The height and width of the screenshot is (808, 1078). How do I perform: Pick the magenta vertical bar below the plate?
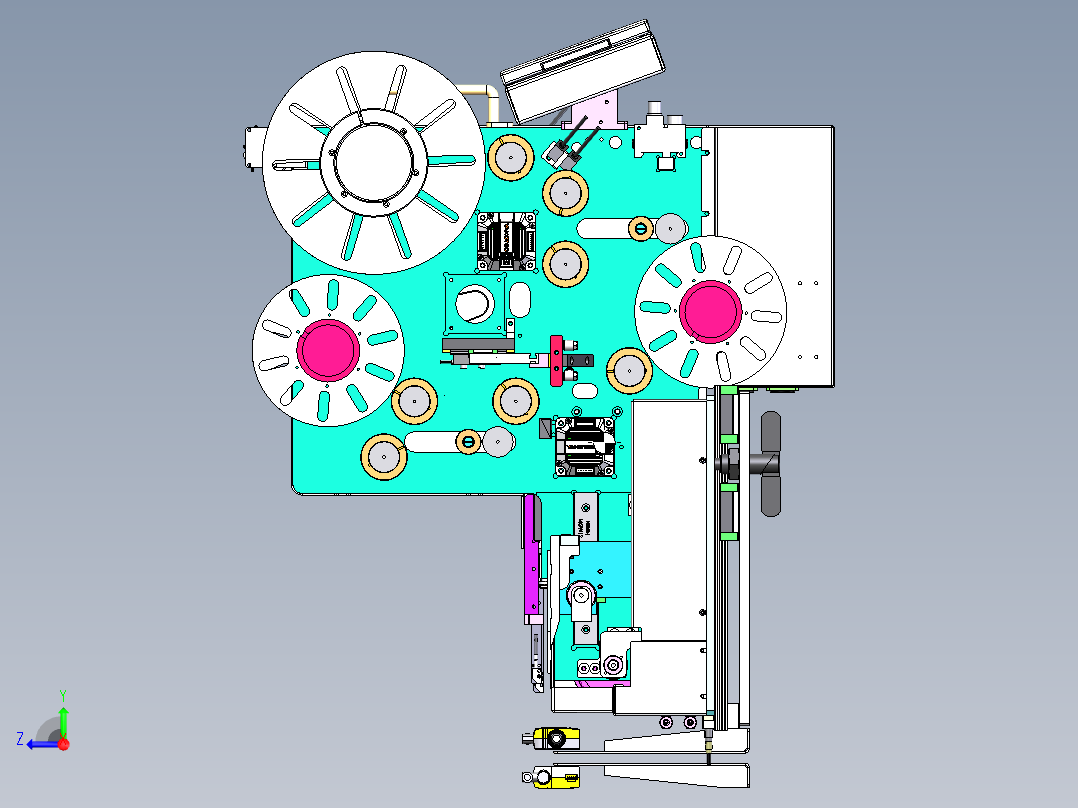click(x=530, y=554)
